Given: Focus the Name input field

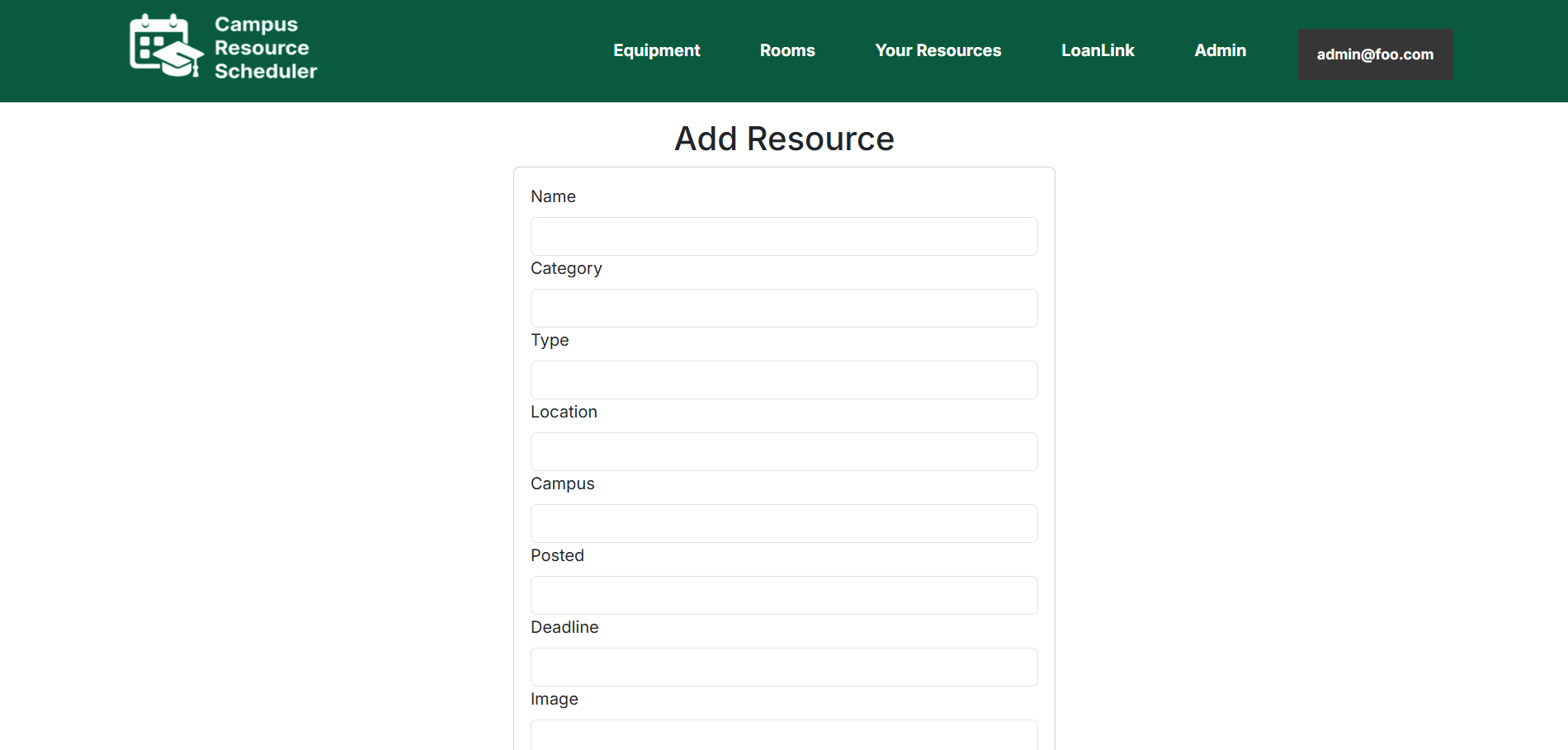Looking at the screenshot, I should coord(783,237).
